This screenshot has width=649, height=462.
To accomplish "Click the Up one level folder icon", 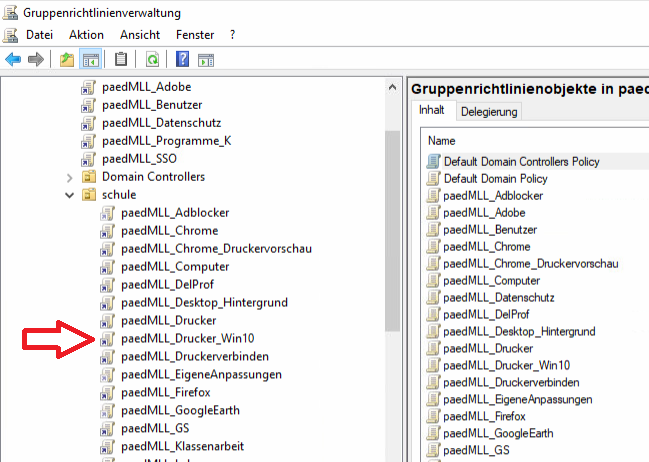I will click(67, 60).
